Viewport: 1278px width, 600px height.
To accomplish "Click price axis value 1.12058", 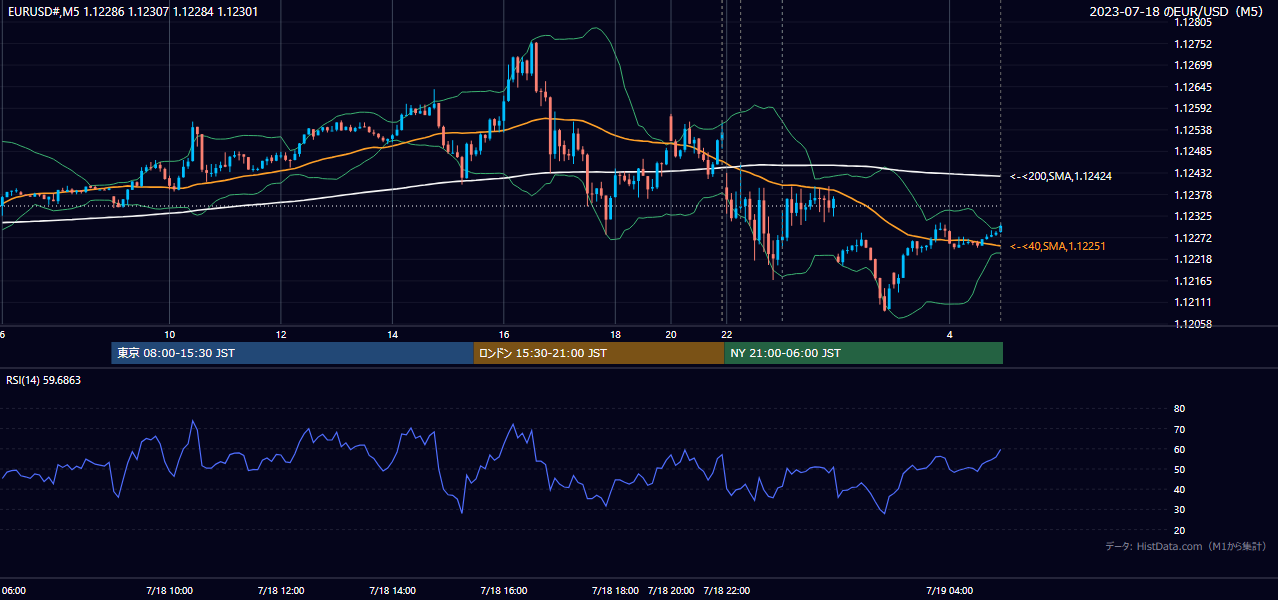I will (x=1193, y=324).
